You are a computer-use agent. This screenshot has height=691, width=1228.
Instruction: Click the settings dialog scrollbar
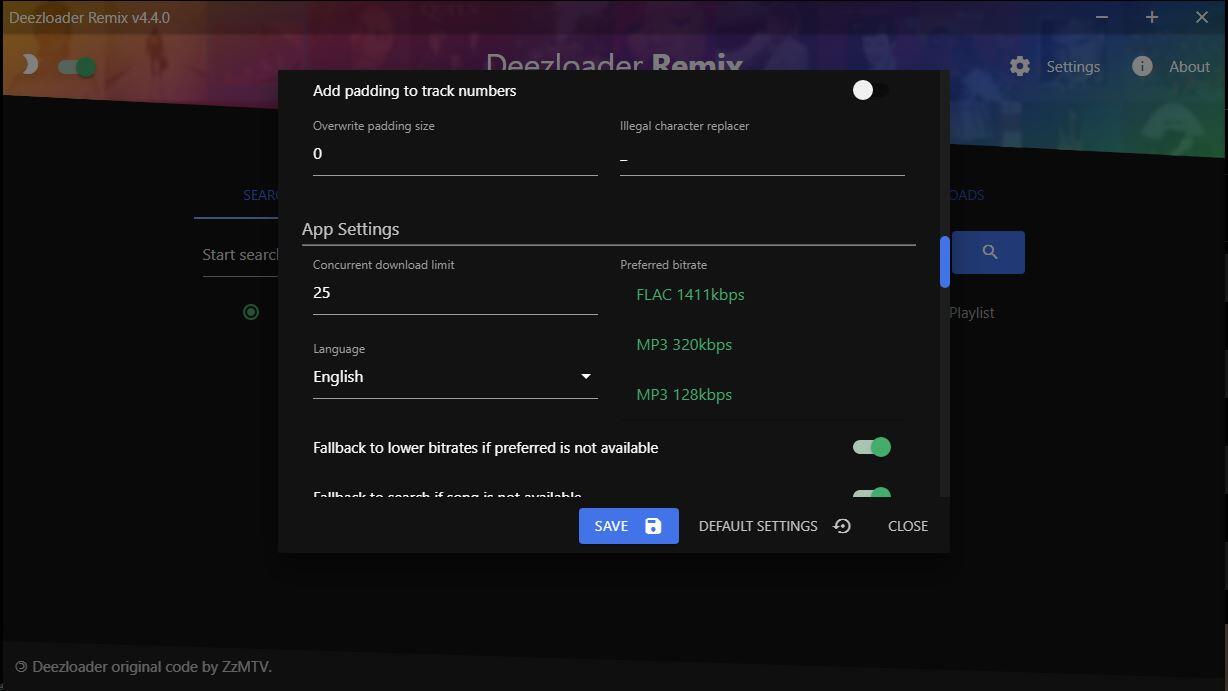tap(943, 260)
